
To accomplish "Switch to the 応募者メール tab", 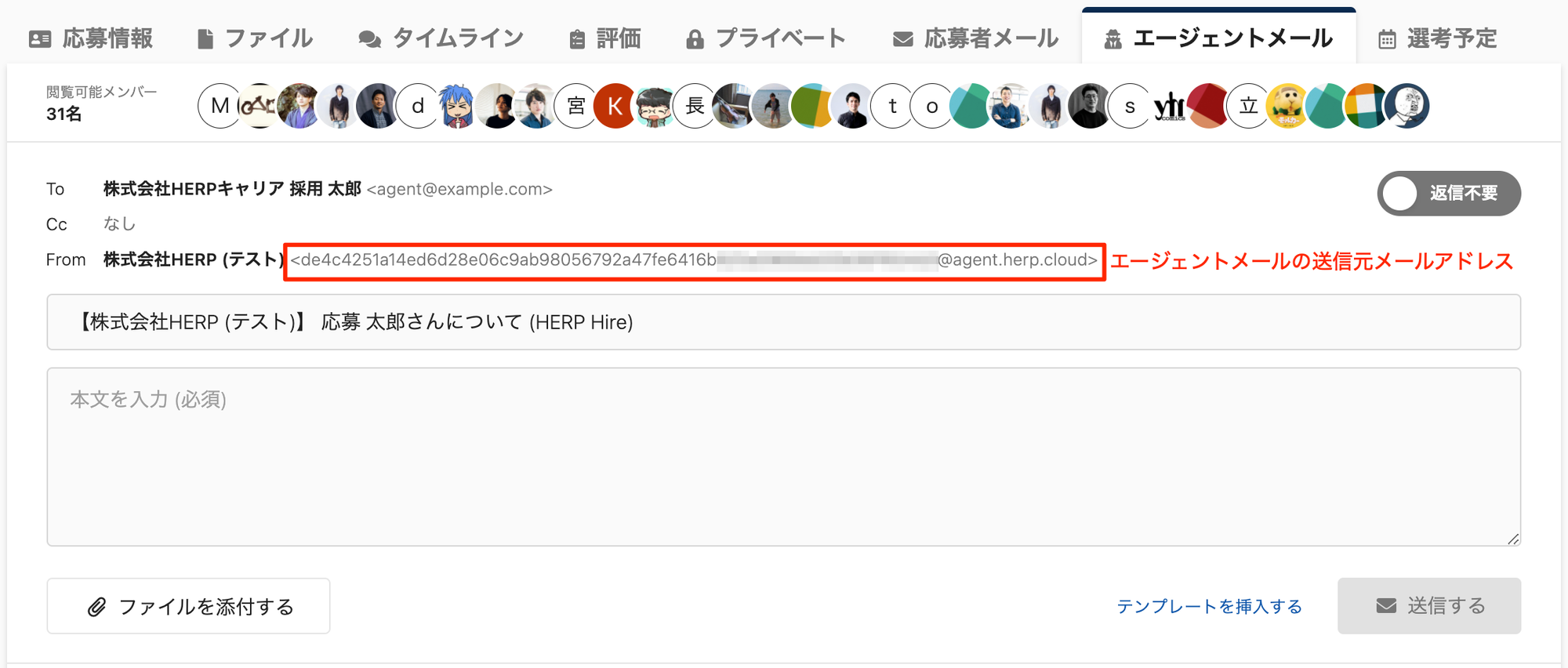I will 975,38.
